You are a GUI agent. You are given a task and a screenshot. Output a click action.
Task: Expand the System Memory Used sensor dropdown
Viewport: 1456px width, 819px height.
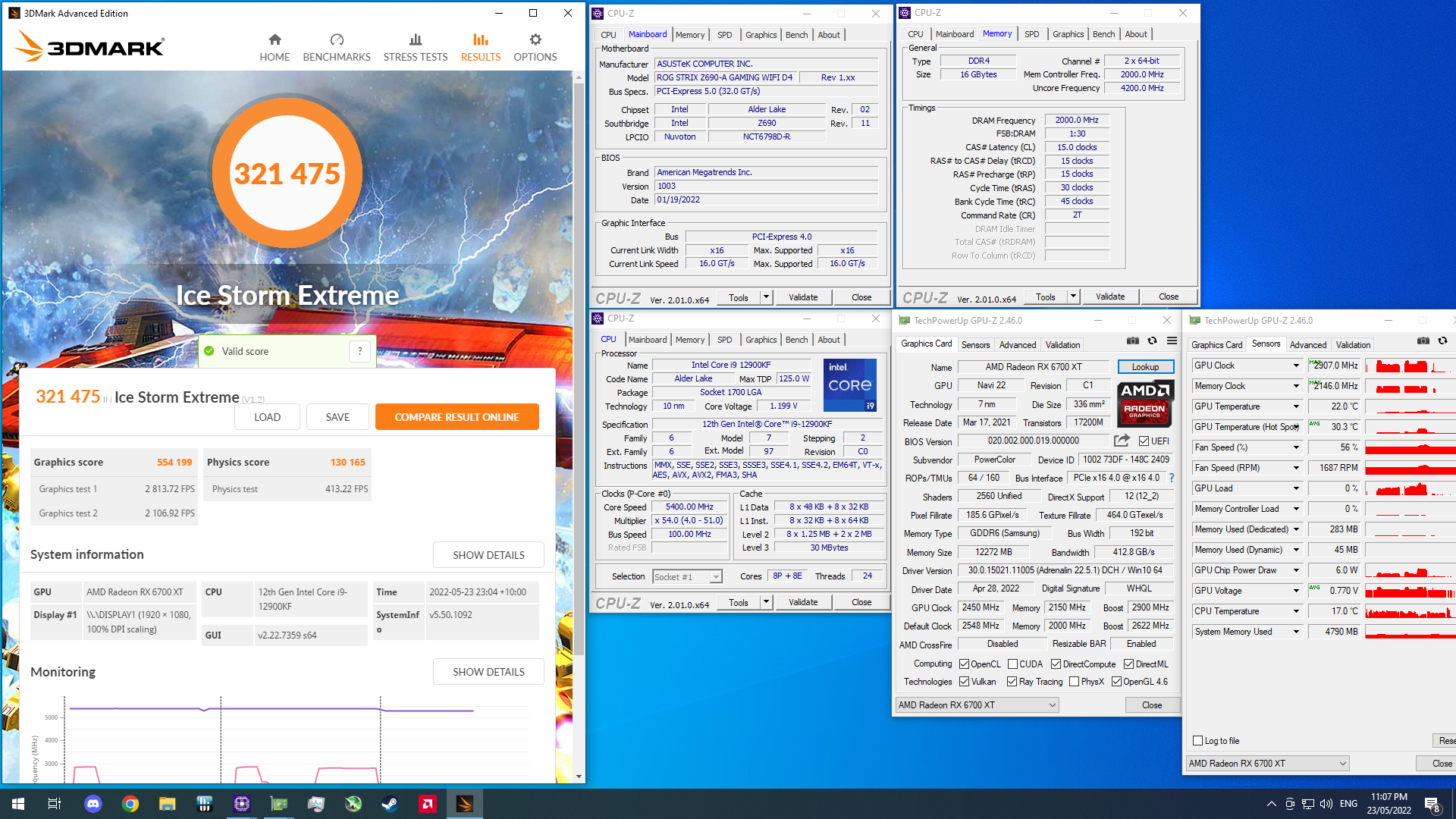(1296, 632)
